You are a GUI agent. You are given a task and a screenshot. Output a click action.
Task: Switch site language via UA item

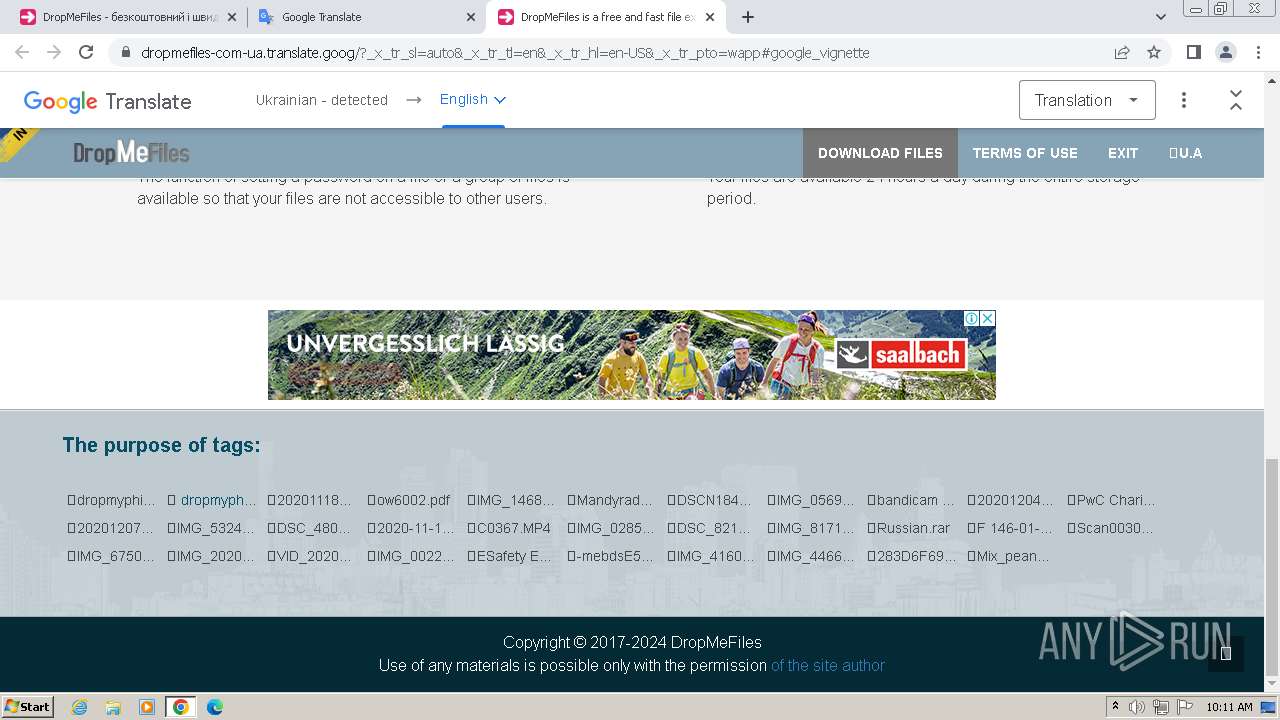(x=1185, y=153)
